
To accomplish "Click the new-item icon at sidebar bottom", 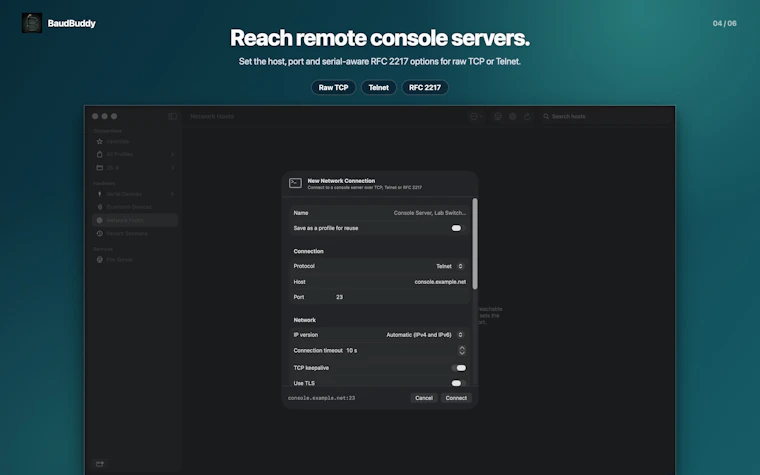I will [x=100, y=464].
